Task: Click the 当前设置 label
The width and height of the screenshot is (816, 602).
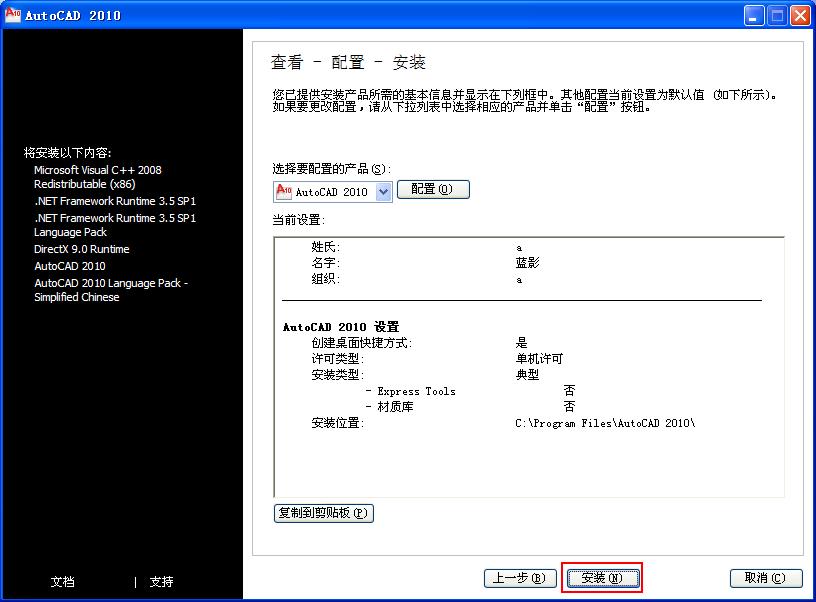Action: click(x=299, y=220)
